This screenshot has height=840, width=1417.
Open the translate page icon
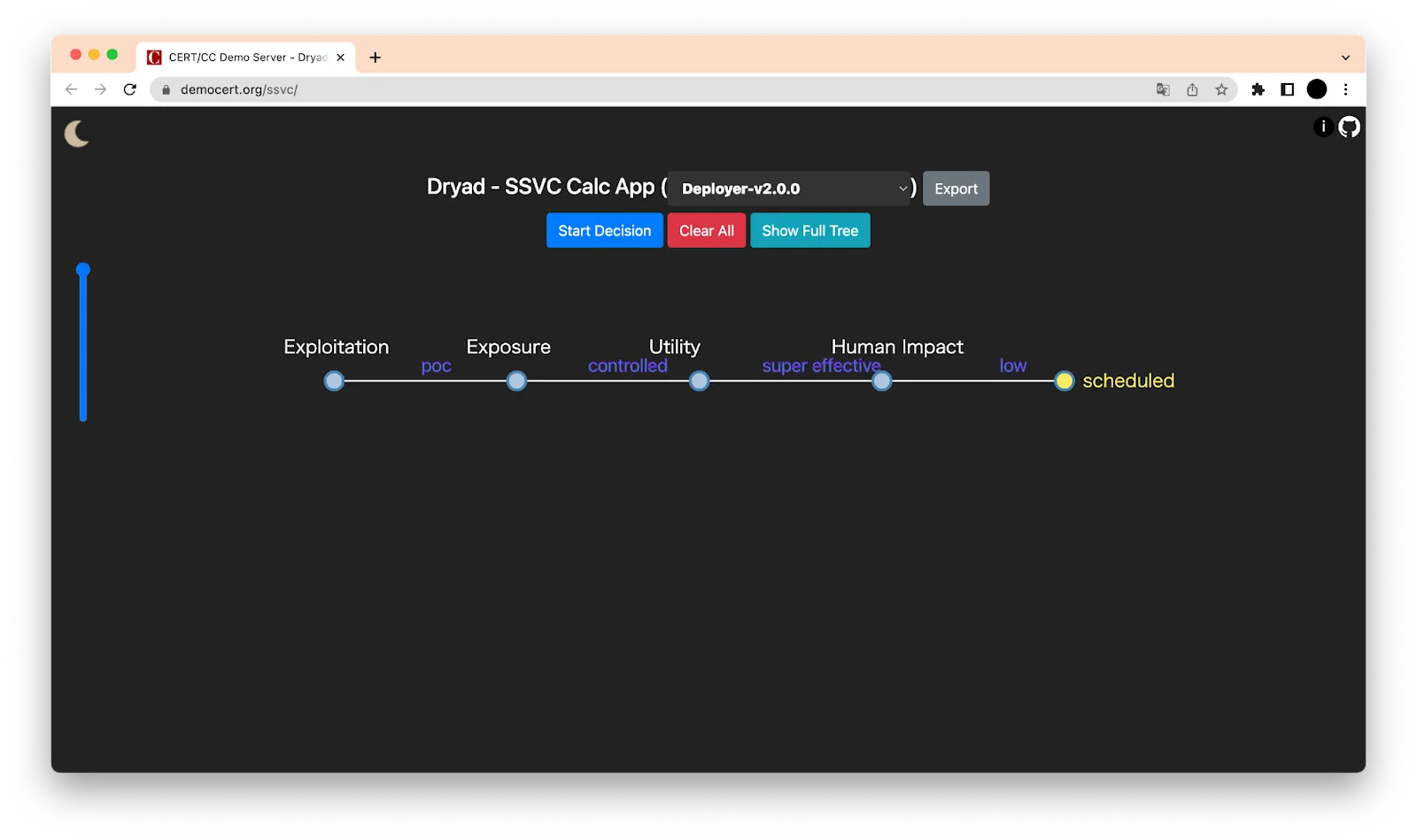click(1163, 89)
